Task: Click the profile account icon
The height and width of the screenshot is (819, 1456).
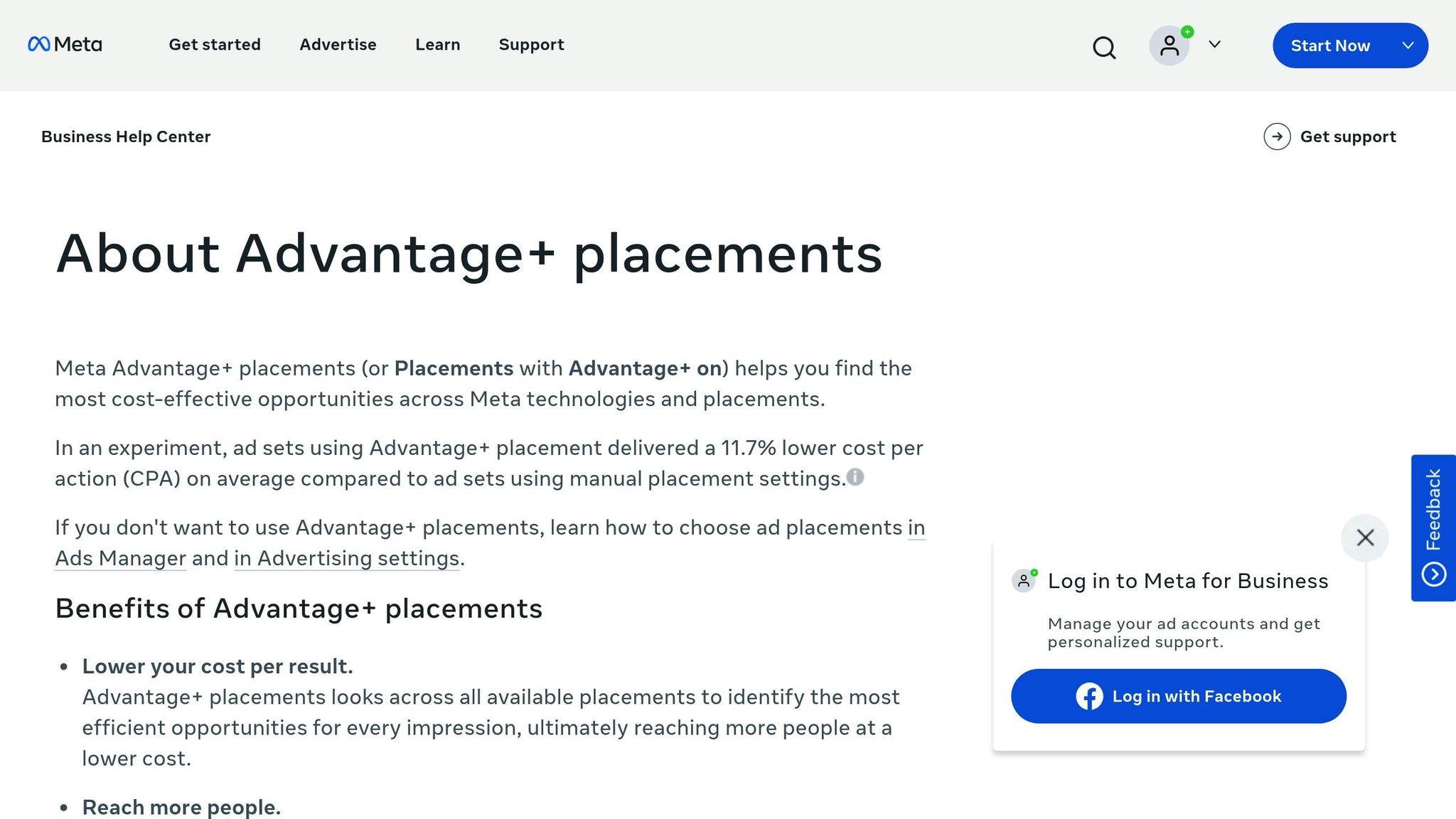Action: point(1169,45)
